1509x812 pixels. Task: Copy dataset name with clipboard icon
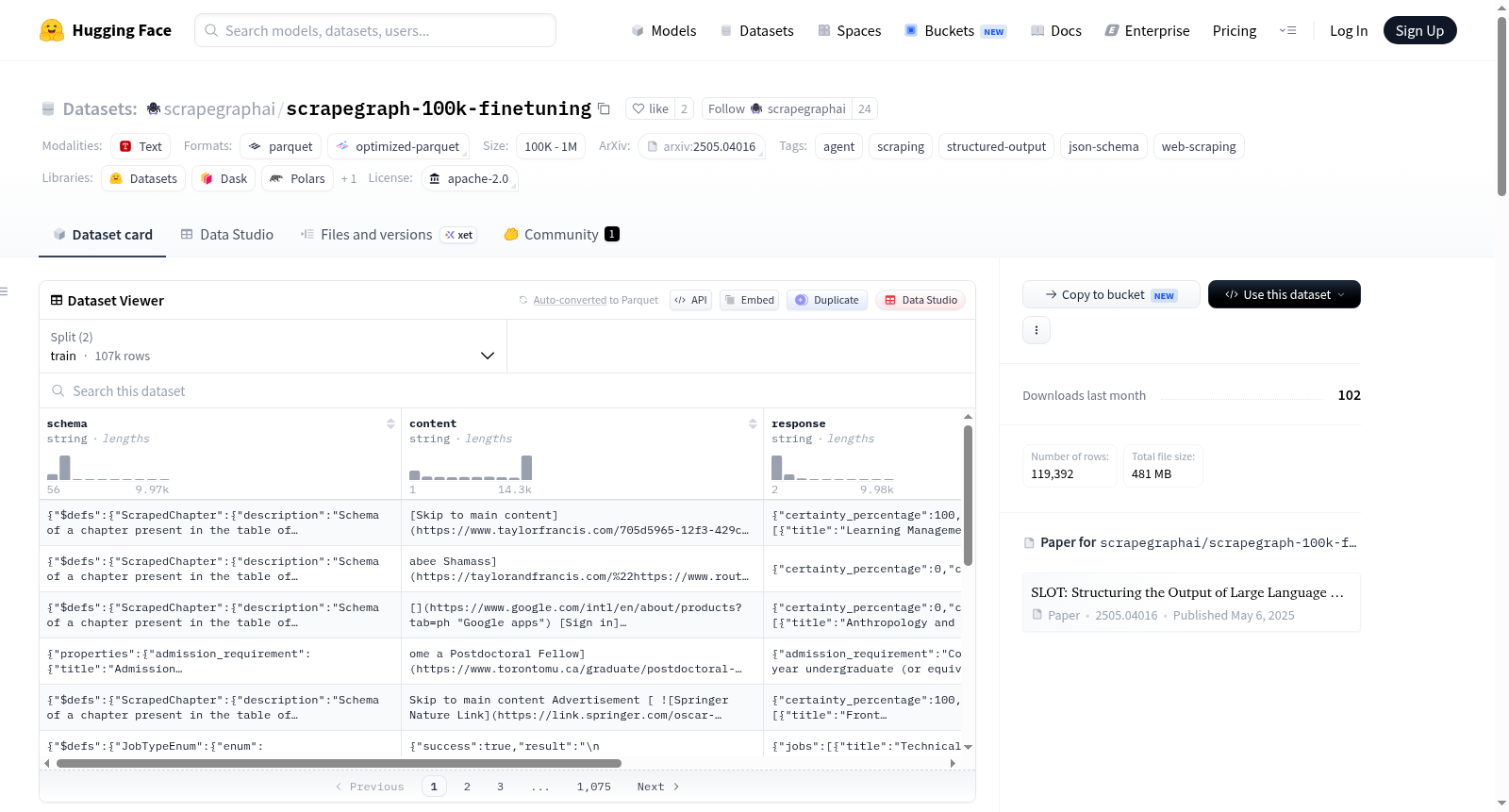pyautogui.click(x=604, y=108)
